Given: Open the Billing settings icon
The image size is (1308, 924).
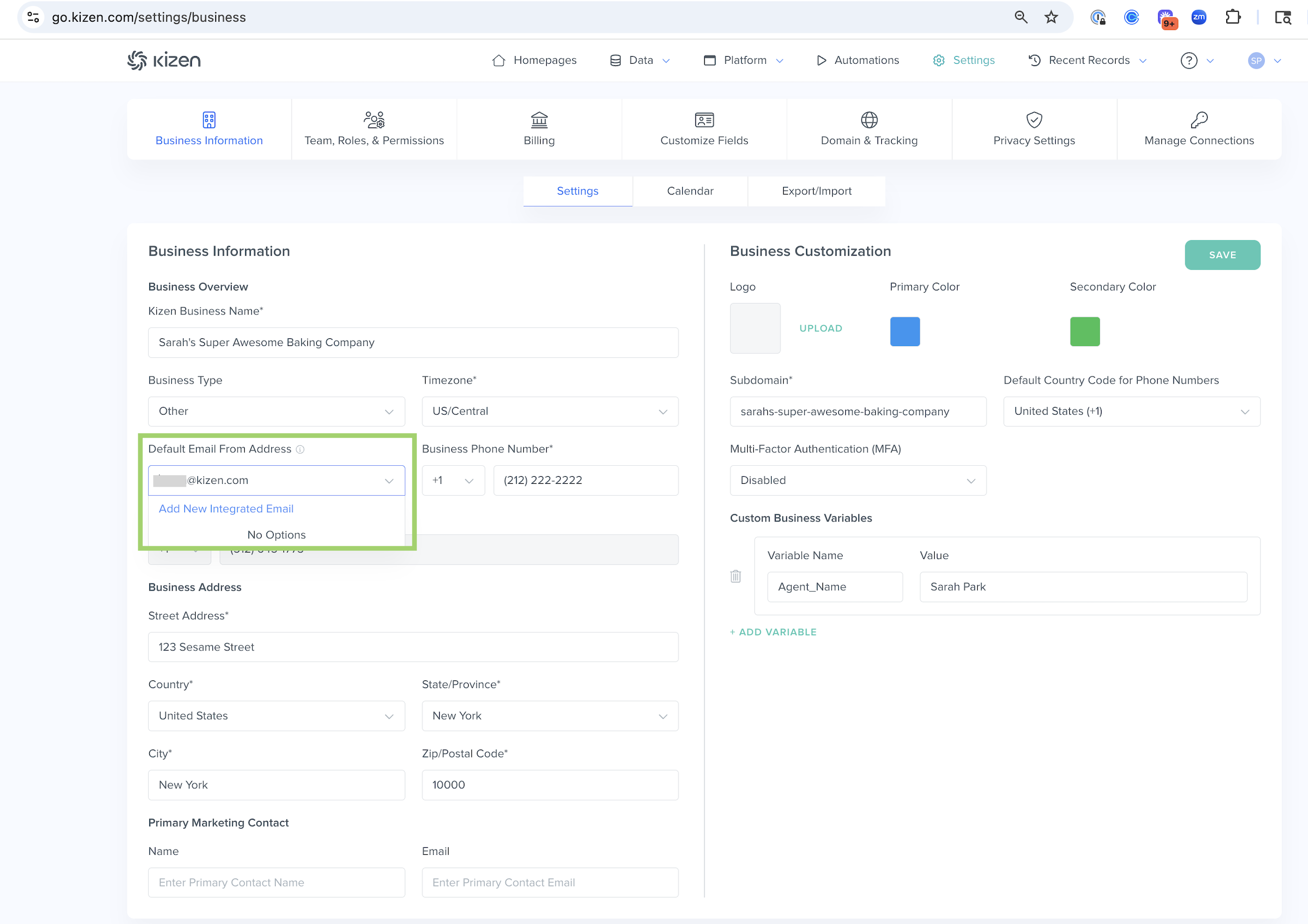Looking at the screenshot, I should coord(539,120).
